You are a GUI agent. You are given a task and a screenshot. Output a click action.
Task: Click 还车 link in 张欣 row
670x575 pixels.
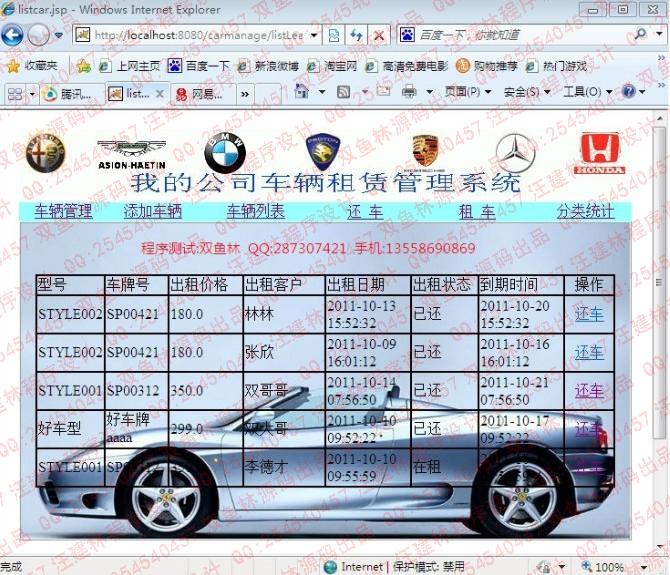point(589,353)
